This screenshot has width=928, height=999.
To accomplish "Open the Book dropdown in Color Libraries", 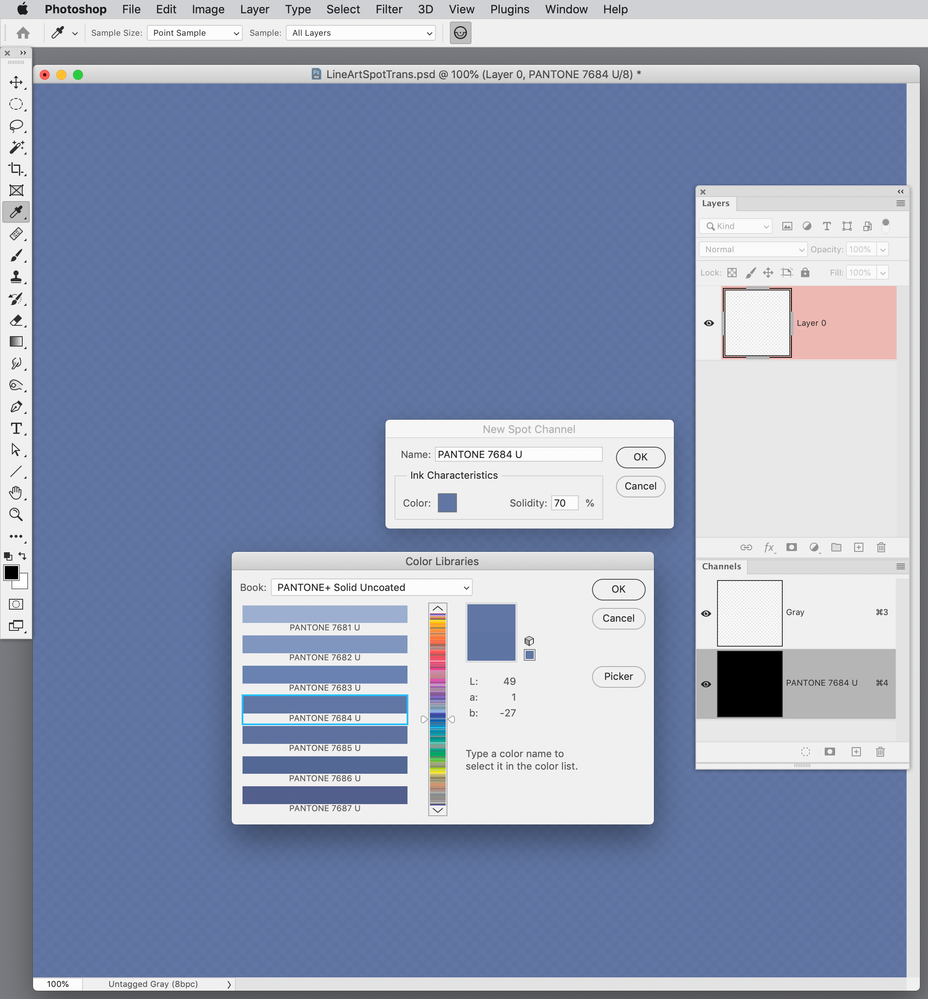I will 371,587.
